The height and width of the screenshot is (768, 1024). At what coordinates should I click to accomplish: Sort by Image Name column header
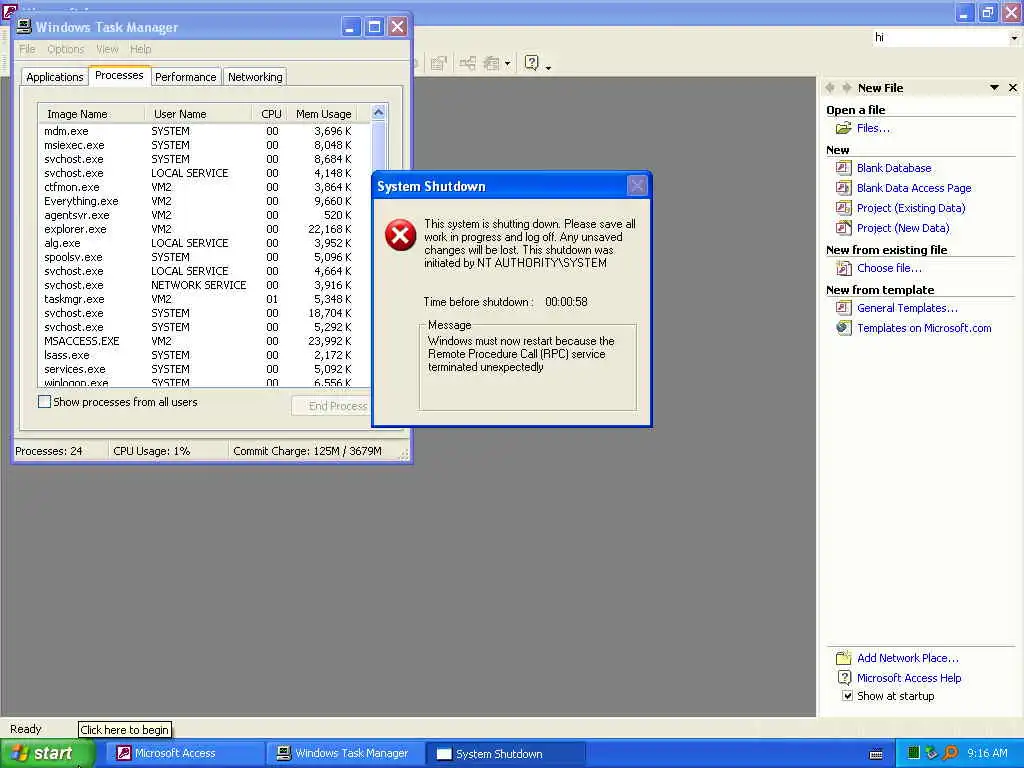91,114
